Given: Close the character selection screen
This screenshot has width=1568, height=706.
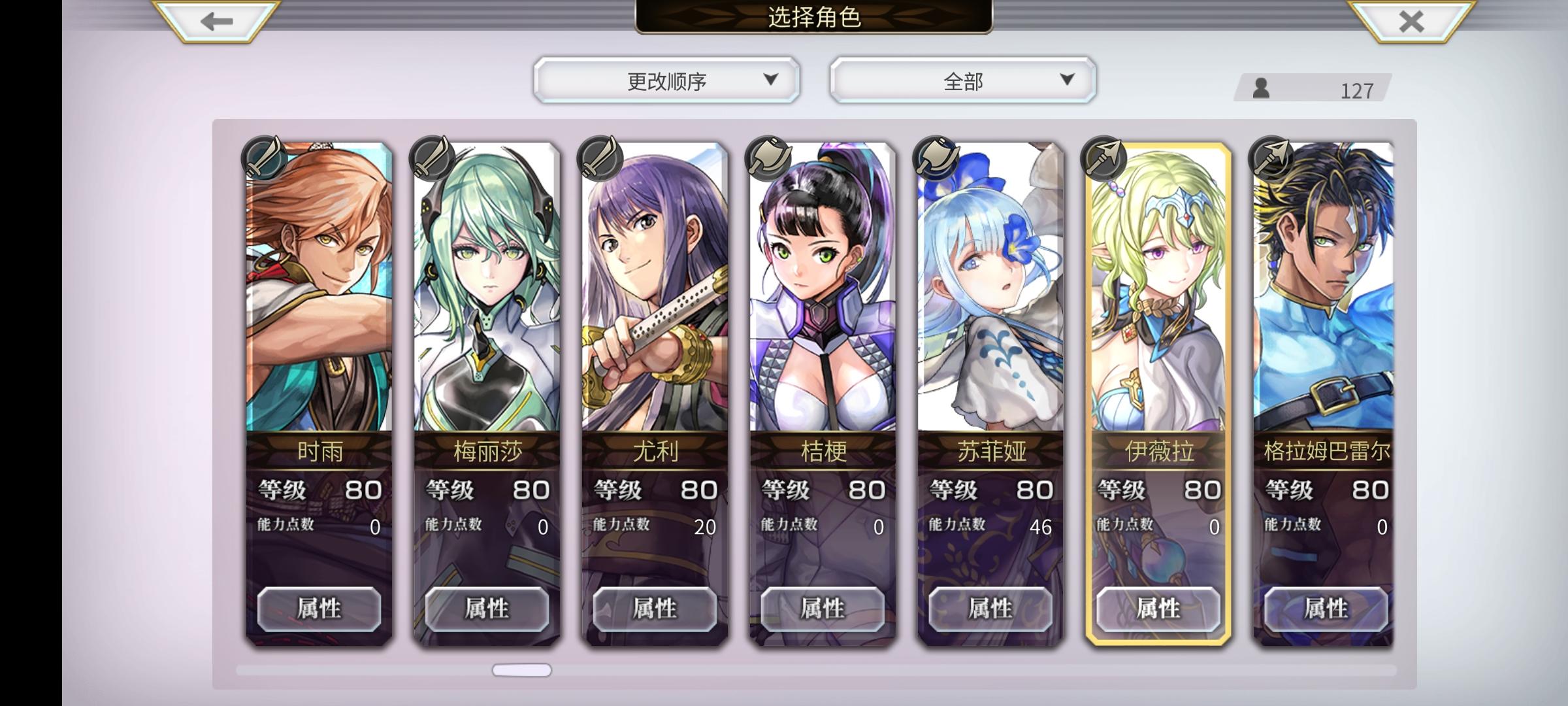Looking at the screenshot, I should click(1411, 22).
